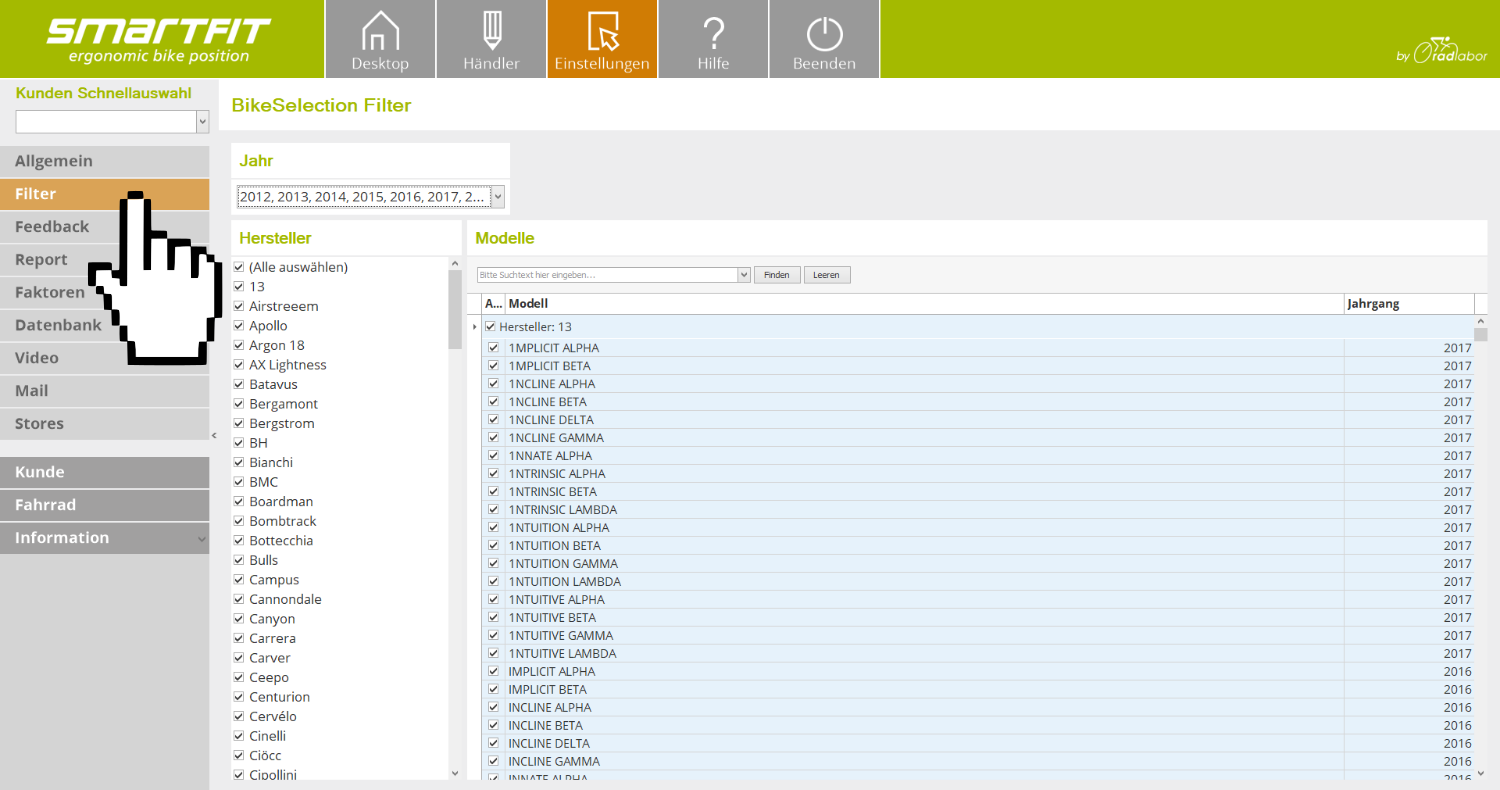
Task: Select the Bergamont manufacturer row
Action: tap(341, 404)
